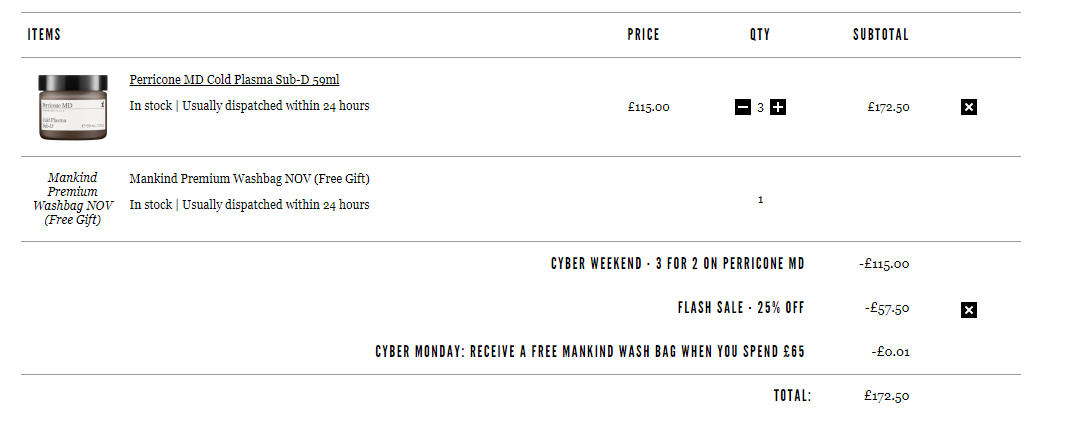This screenshot has height=434, width=1071.
Task: Remove the Flash Sale 25% off discount
Action: coord(969,310)
